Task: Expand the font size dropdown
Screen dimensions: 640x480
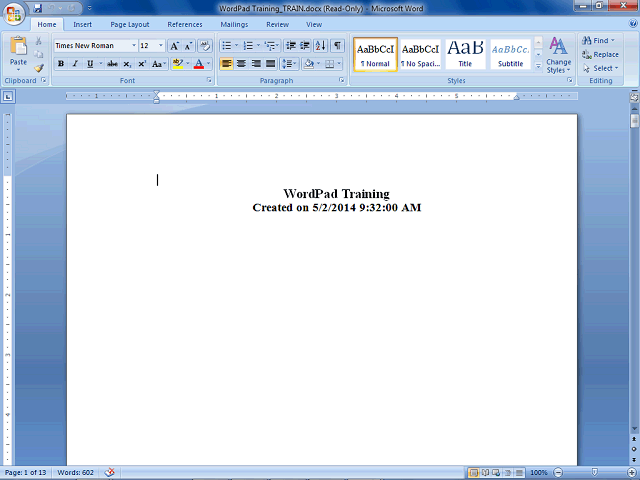Action: 161,45
